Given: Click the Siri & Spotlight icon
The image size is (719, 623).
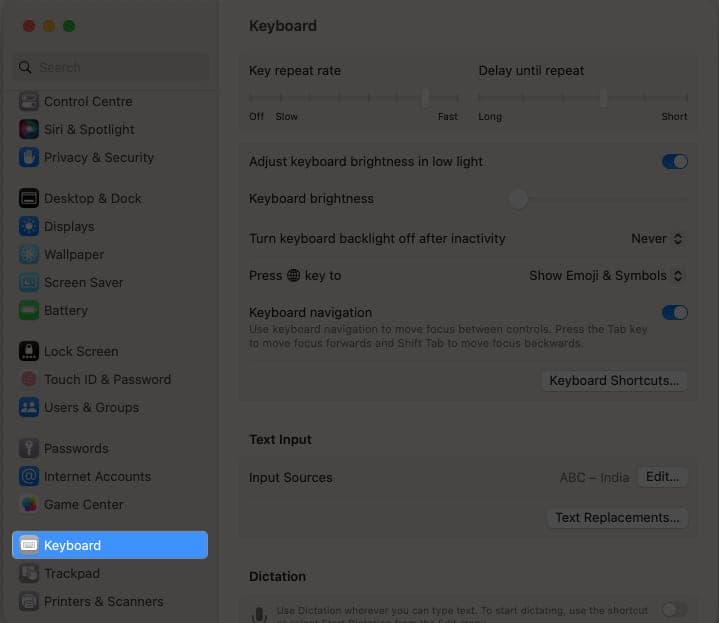Looking at the screenshot, I should tap(29, 129).
